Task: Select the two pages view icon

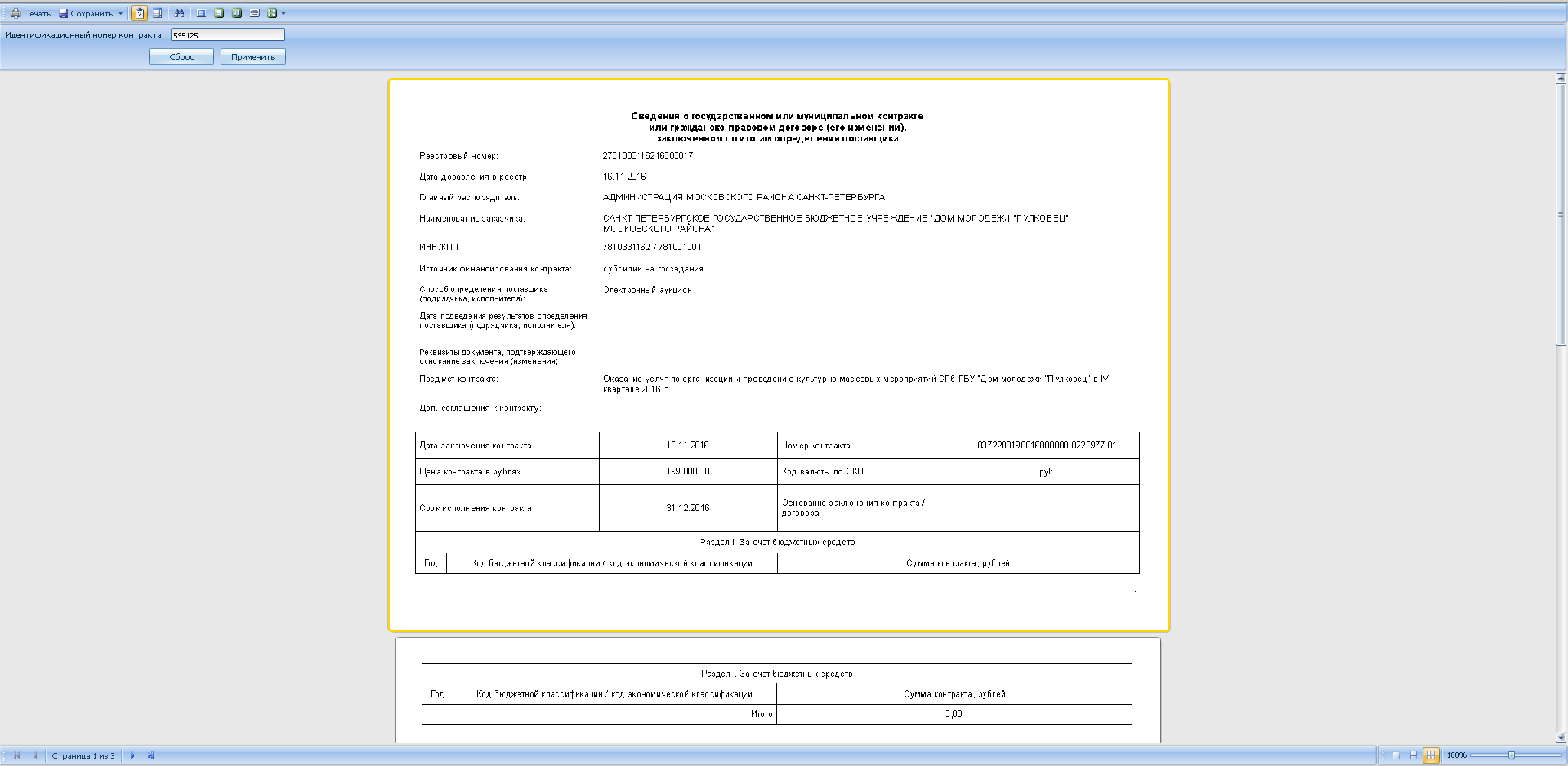Action: coord(237,13)
